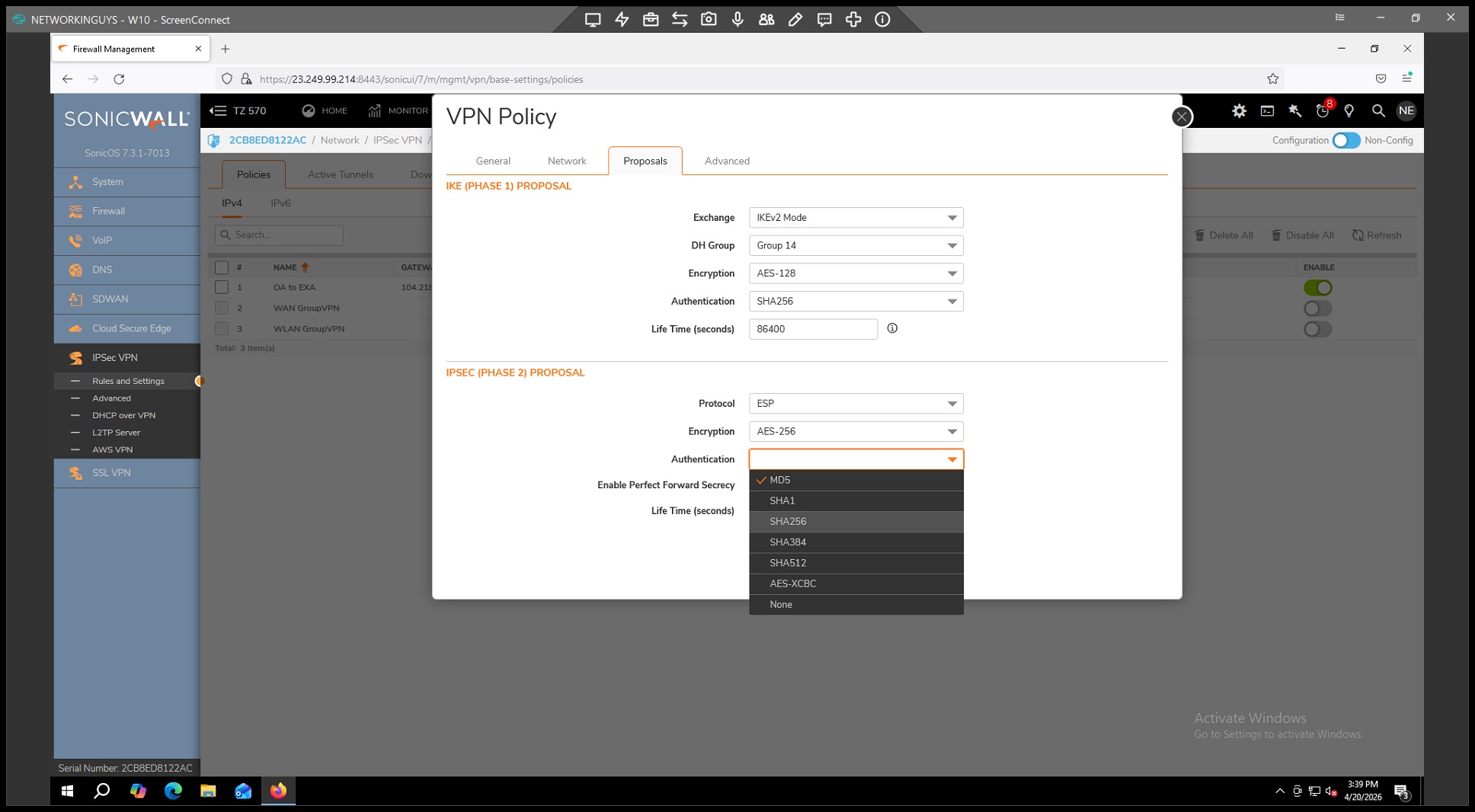This screenshot has height=812, width=1475.
Task: Open the Exchange mode dropdown
Action: [x=856, y=218]
